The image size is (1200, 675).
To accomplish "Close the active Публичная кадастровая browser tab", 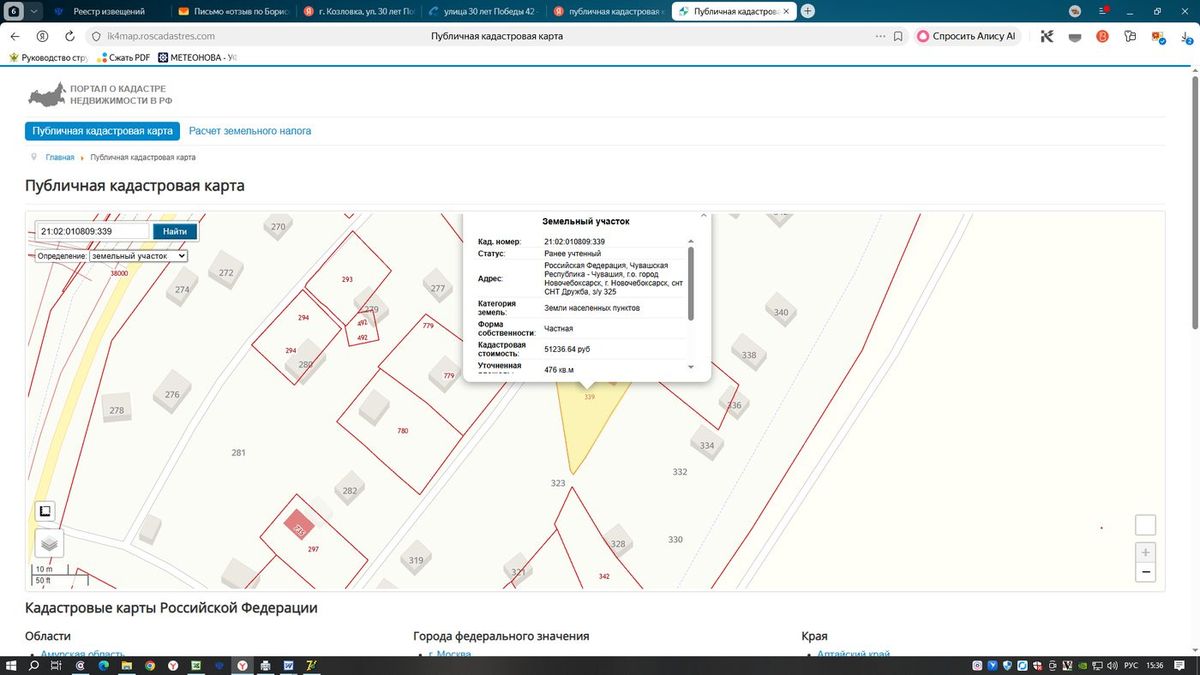I will pos(788,11).
